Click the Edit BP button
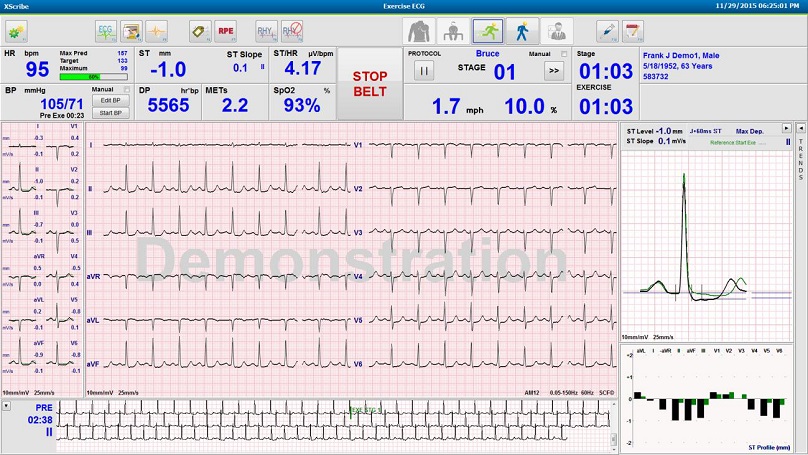Viewport: 808px width, 455px height. tap(110, 101)
